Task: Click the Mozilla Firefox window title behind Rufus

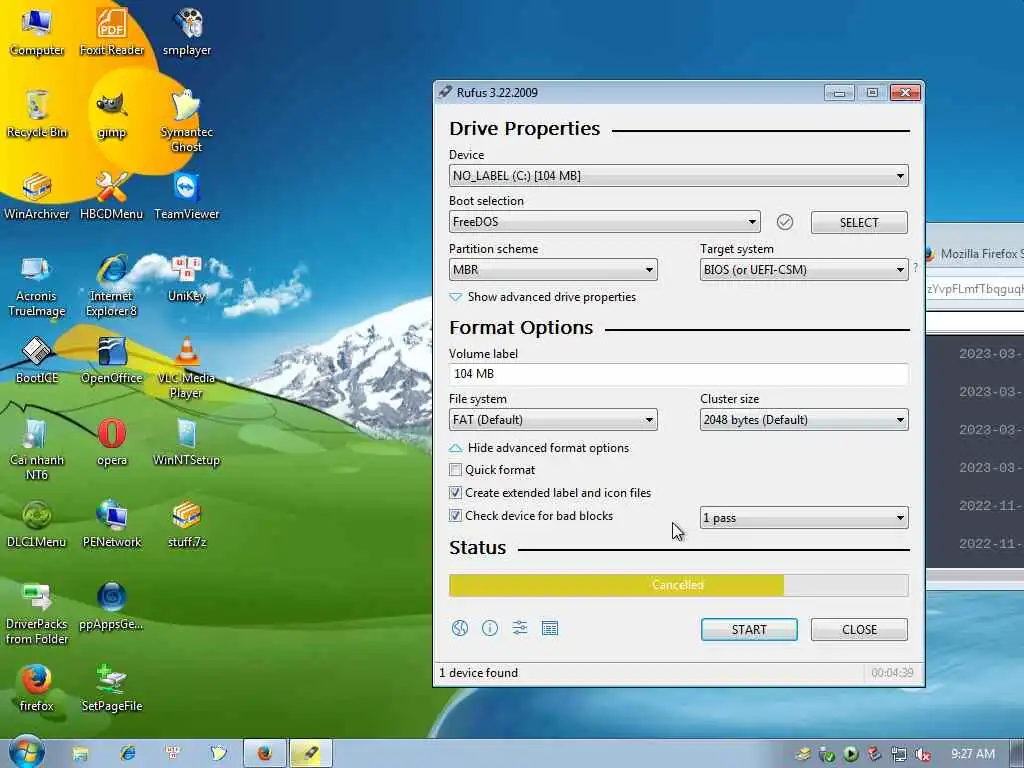Action: (980, 254)
